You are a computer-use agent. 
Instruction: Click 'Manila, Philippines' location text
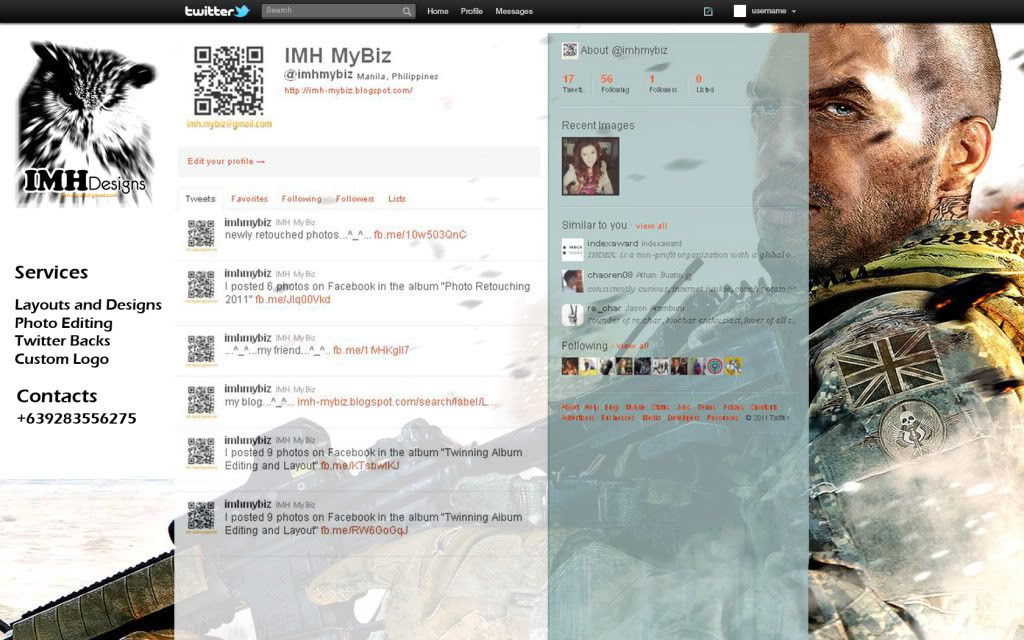(398, 76)
